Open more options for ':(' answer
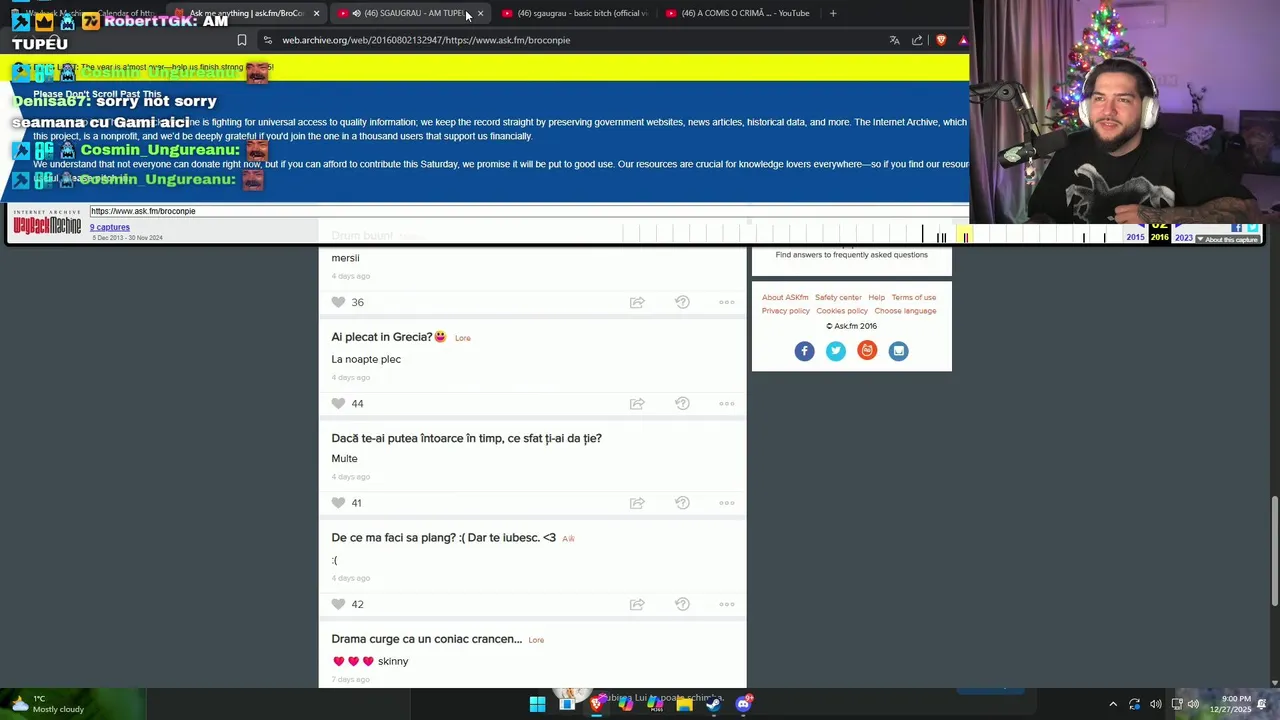 pos(727,604)
